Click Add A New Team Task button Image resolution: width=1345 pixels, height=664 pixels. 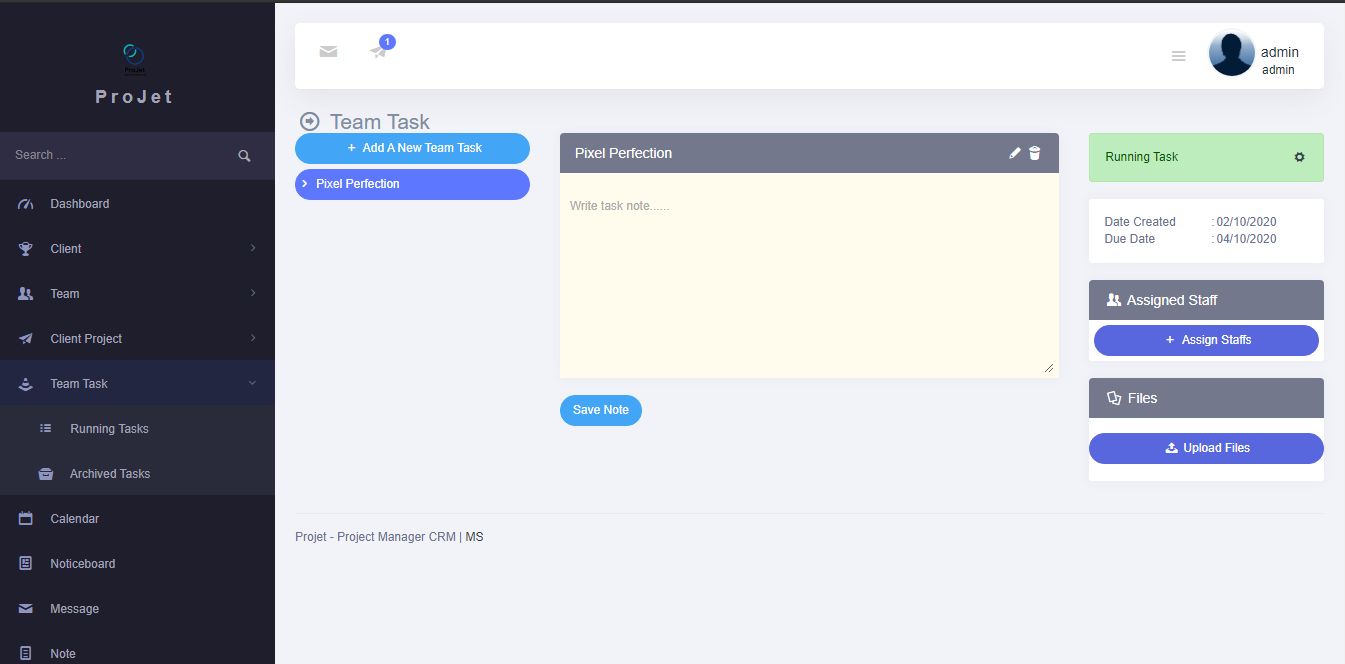(x=412, y=148)
